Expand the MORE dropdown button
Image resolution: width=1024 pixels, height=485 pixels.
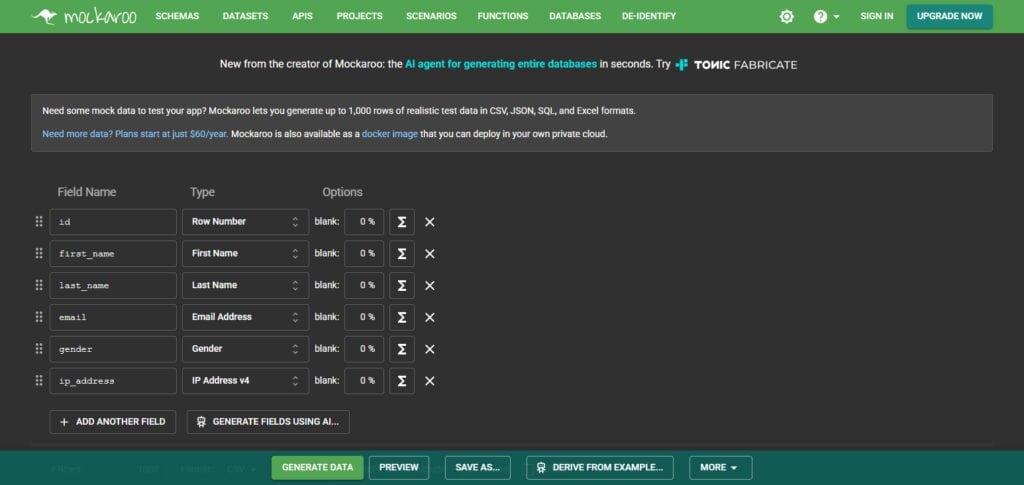pos(720,467)
